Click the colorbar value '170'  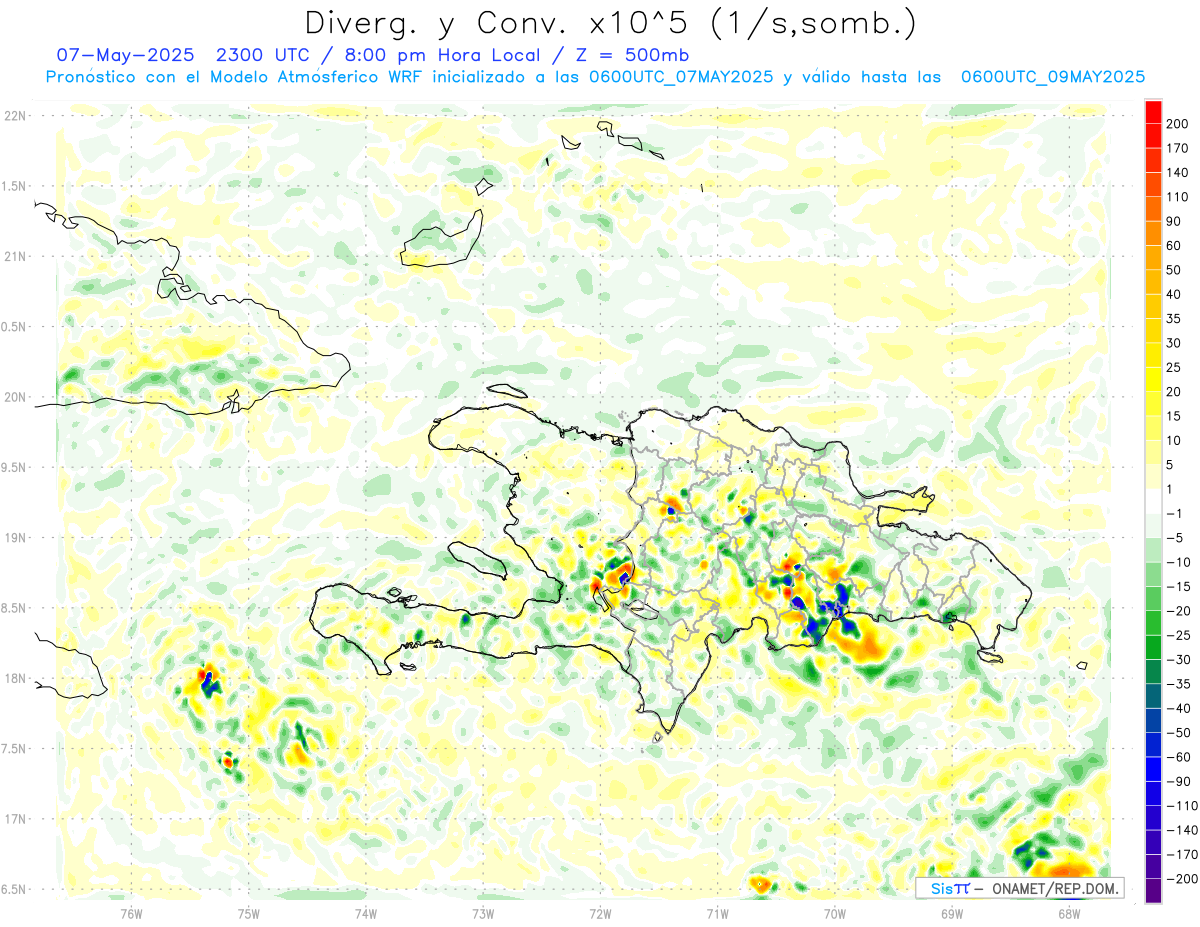[1179, 148]
